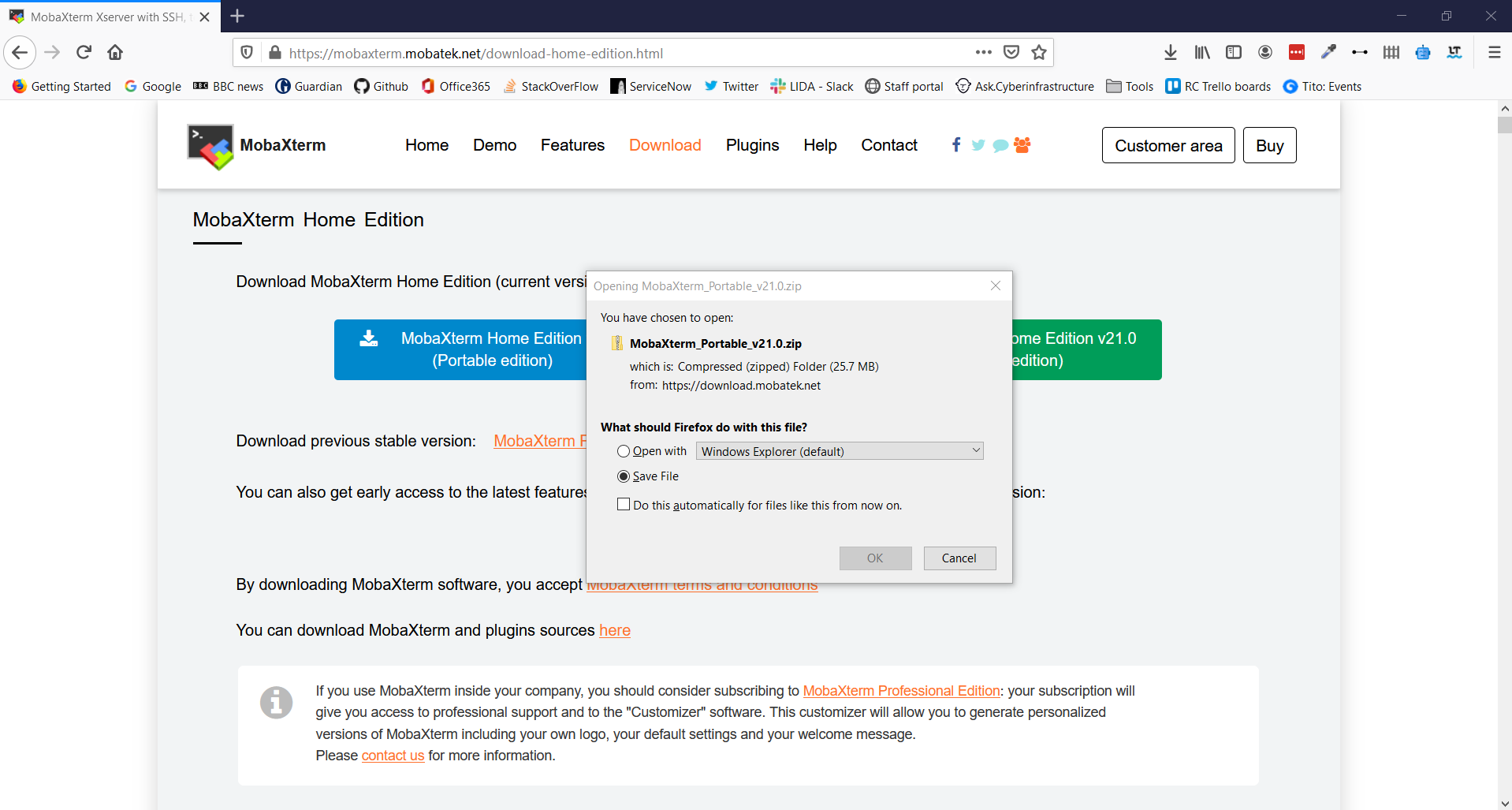
Task: Select the Save File radio button
Action: click(x=624, y=476)
